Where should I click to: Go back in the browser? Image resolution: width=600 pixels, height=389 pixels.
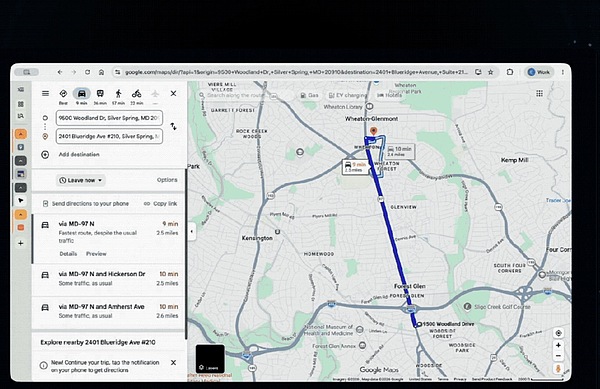(60, 72)
